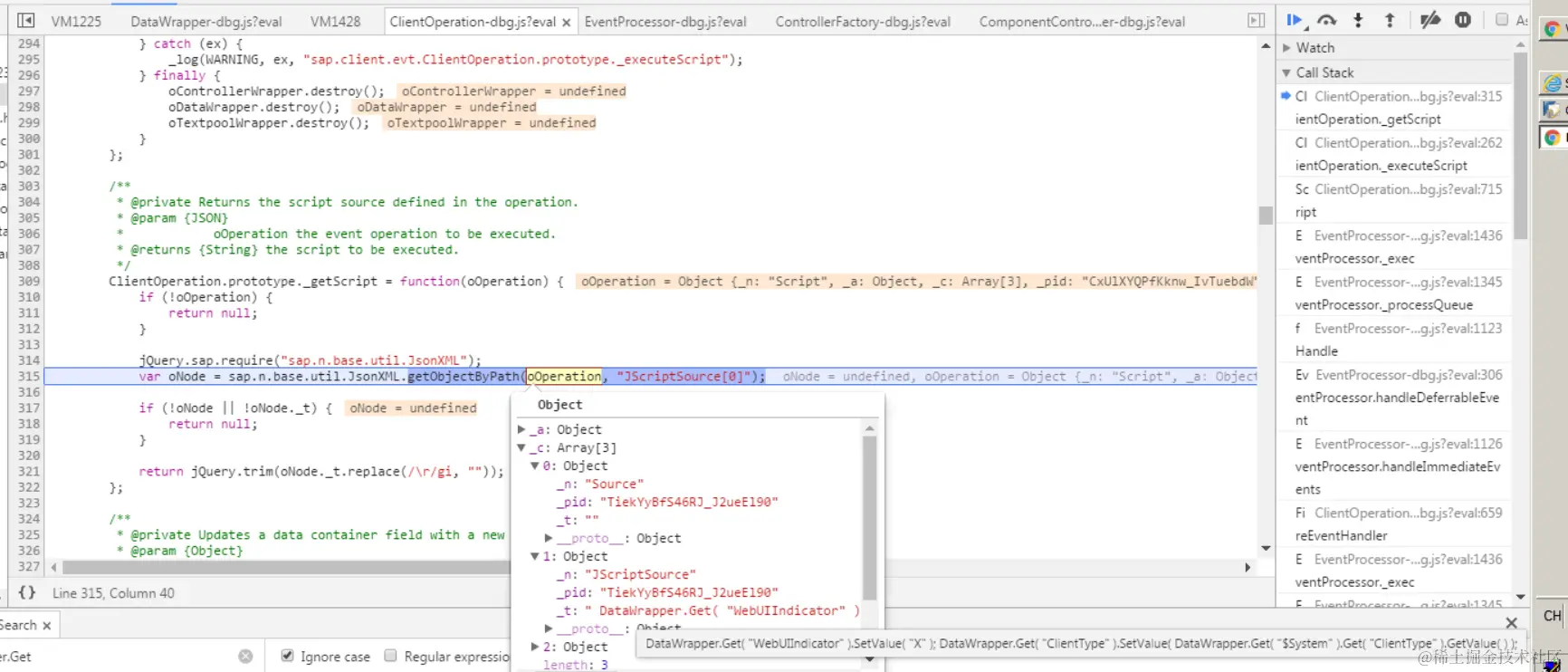The height and width of the screenshot is (672, 1568).
Task: Collapse the 0: Object array entry
Action: click(x=534, y=466)
